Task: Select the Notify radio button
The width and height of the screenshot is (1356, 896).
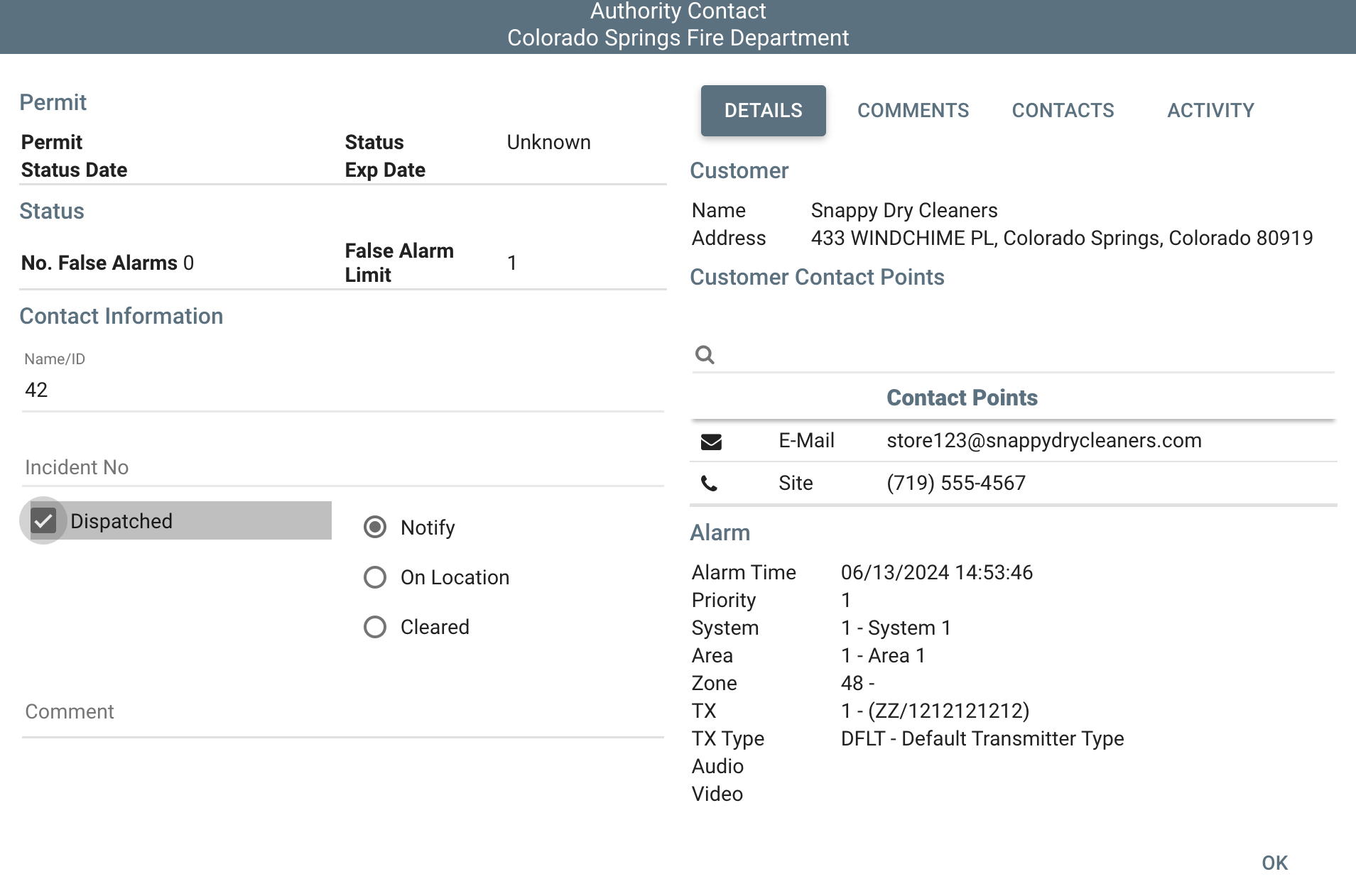Action: 375,528
